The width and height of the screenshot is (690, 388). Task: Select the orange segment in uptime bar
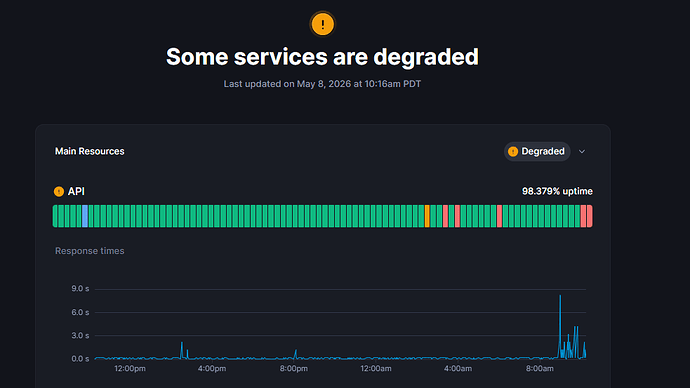click(x=427, y=216)
